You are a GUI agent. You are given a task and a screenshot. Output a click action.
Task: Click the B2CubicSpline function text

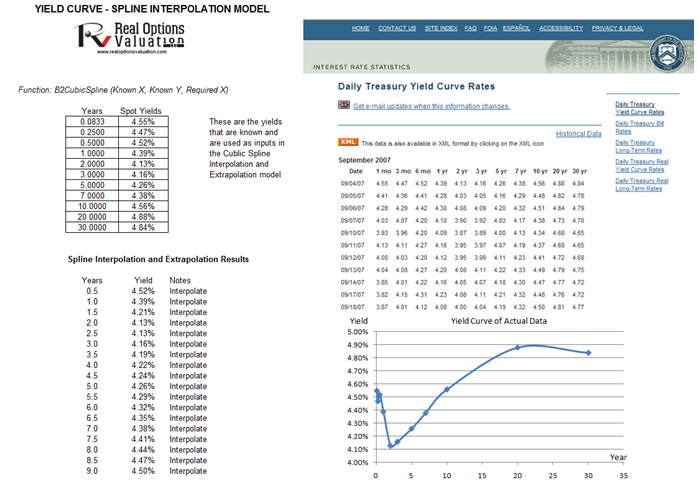pos(123,90)
